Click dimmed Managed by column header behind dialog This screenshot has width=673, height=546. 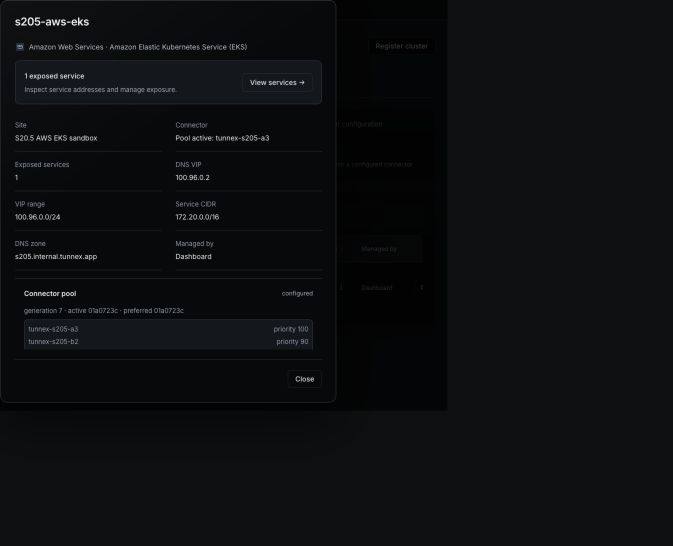pyautogui.click(x=379, y=249)
